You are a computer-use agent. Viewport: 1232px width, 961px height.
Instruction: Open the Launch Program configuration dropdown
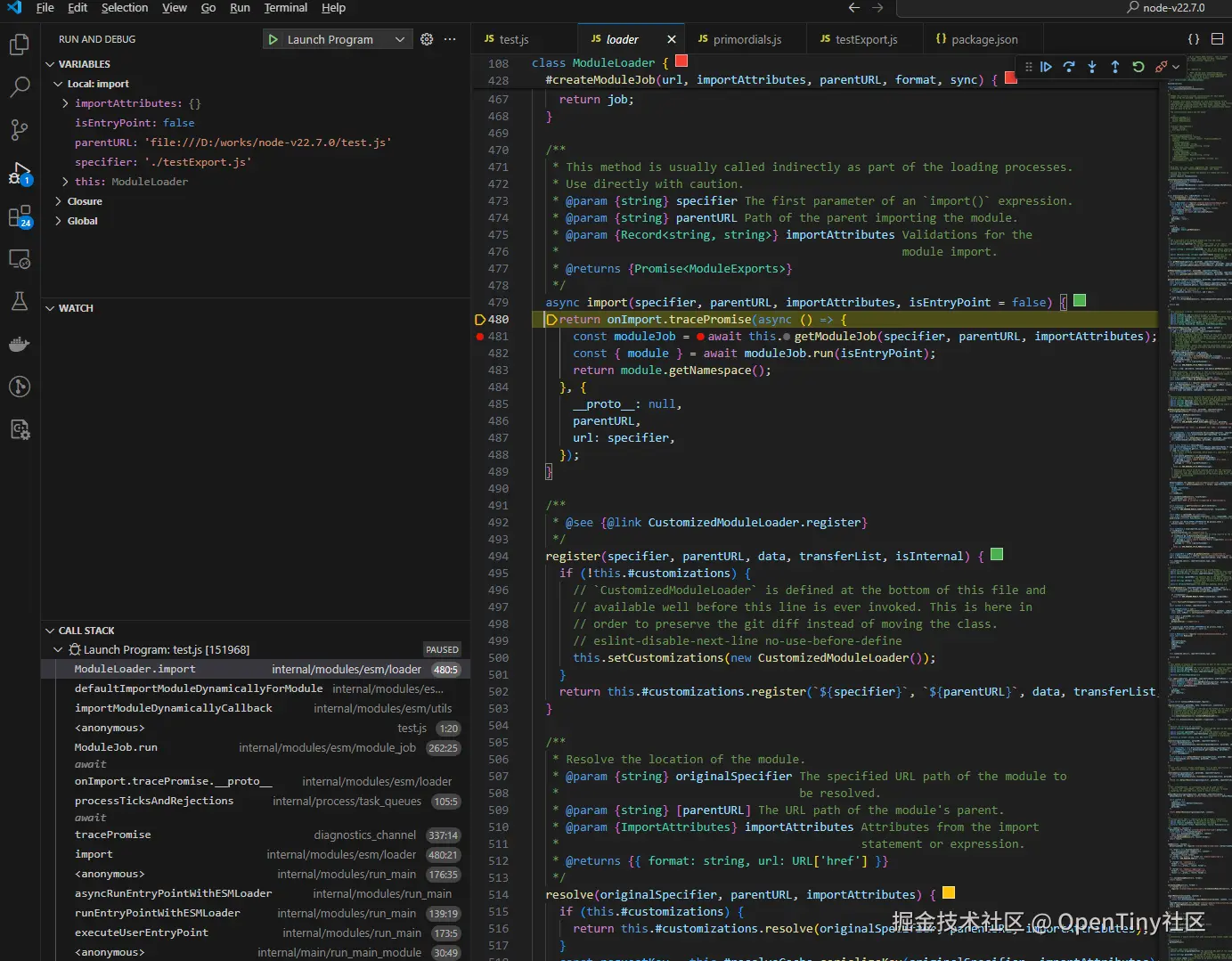pos(400,39)
